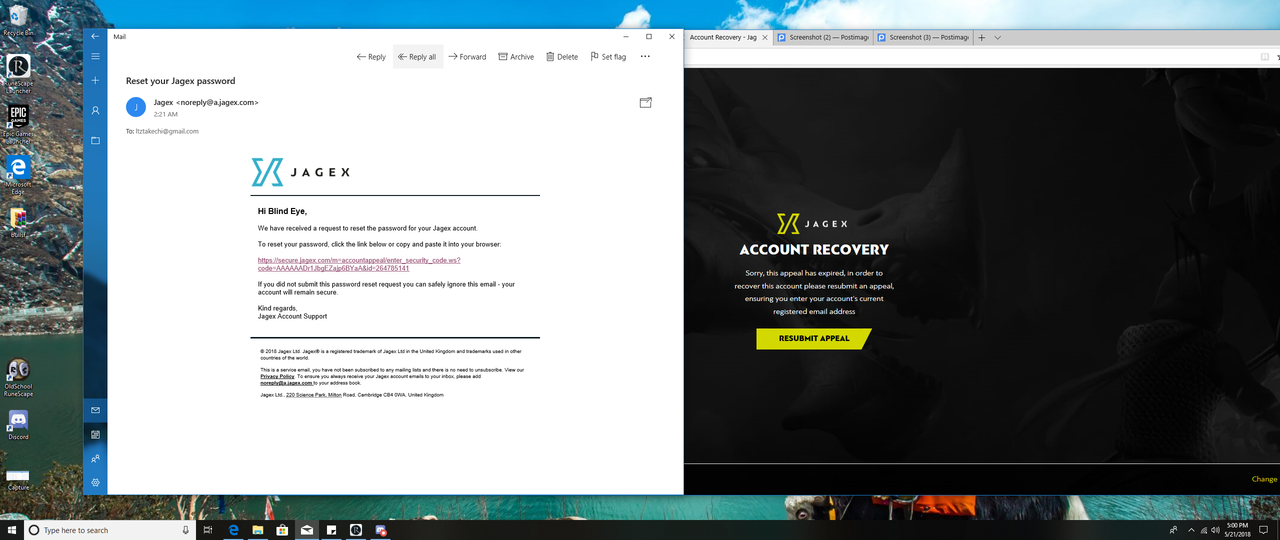Select the Epic Games Launcher desktop shortcut
This screenshot has height=540, width=1280.
[x=18, y=124]
